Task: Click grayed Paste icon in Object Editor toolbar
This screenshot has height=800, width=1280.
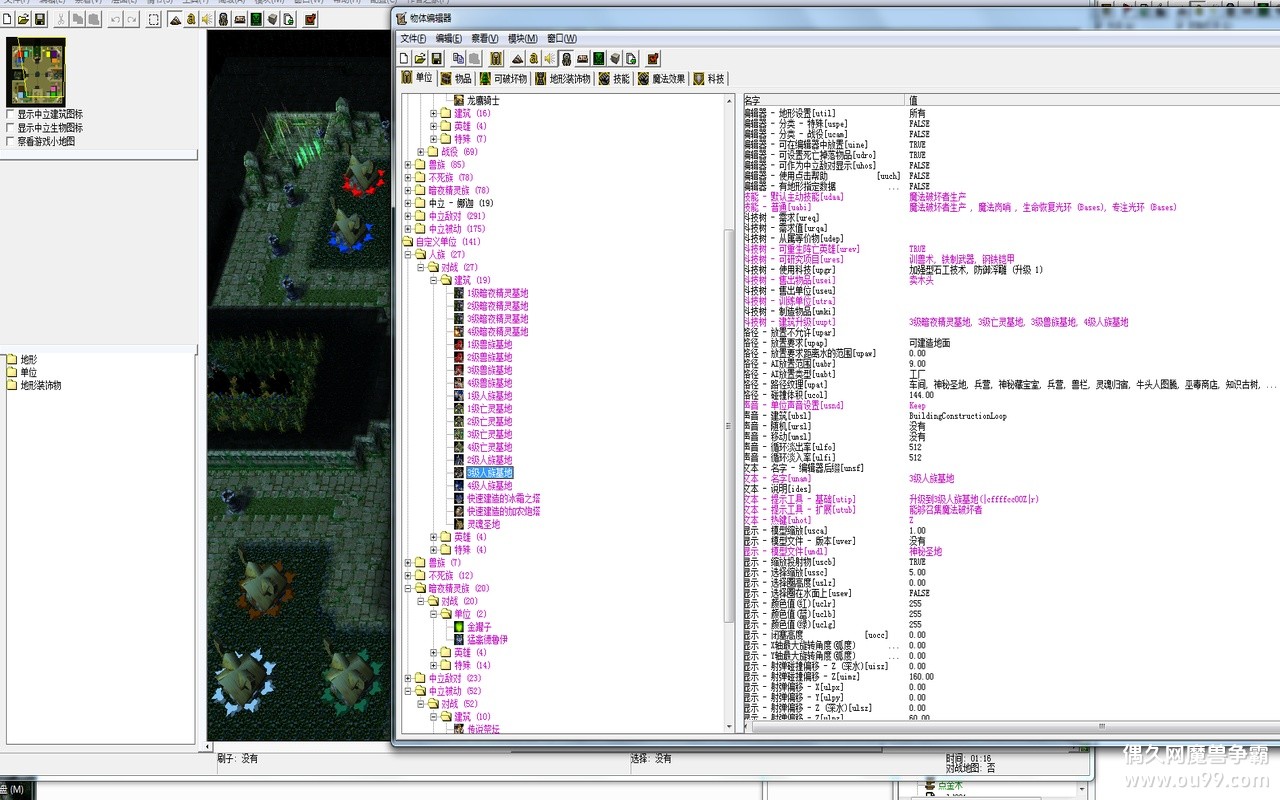Action: coord(474,58)
